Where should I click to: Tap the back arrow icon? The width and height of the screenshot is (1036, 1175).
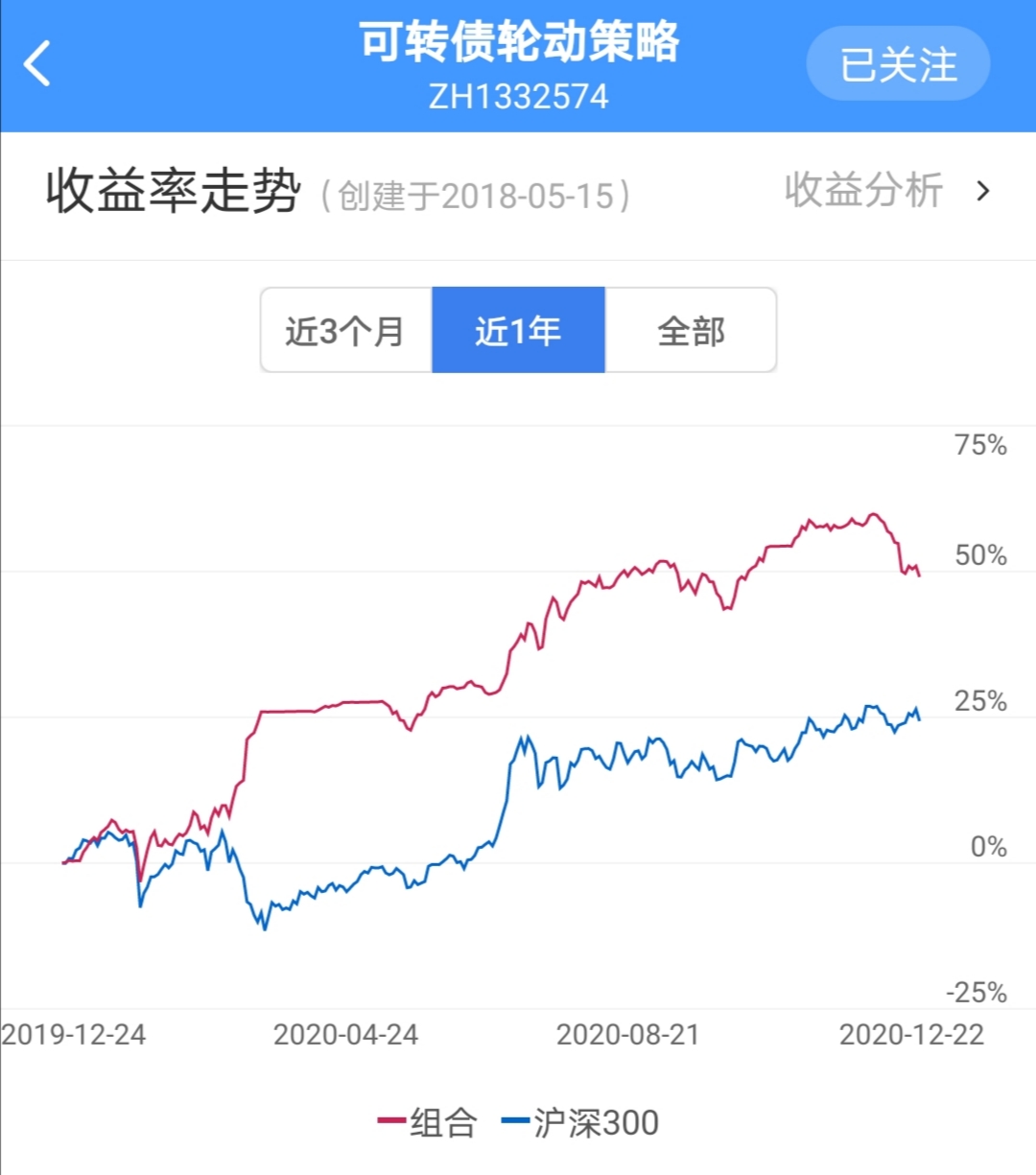click(x=38, y=64)
